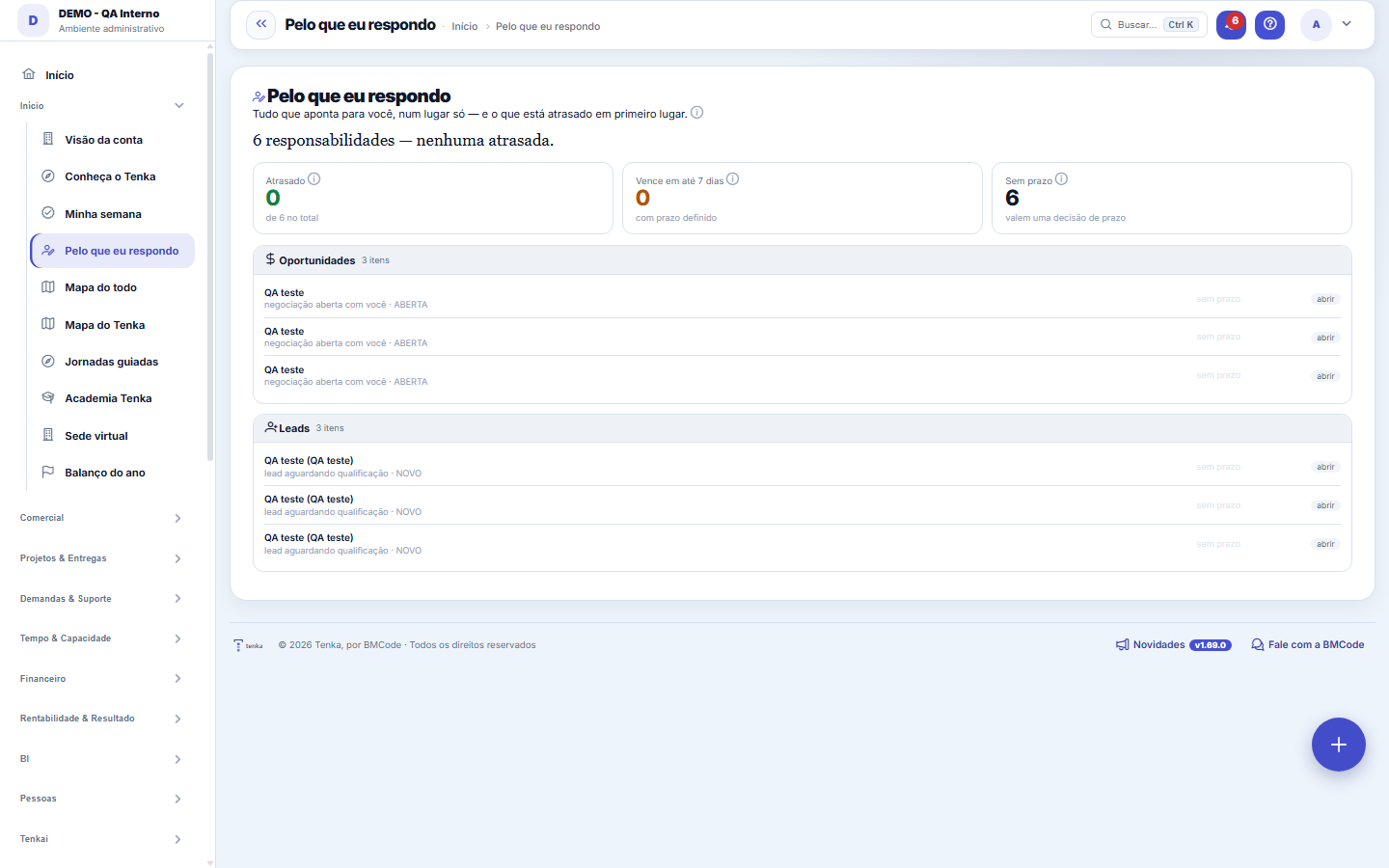Open Sede virtual in sidebar
This screenshot has width=1389, height=868.
click(112, 436)
